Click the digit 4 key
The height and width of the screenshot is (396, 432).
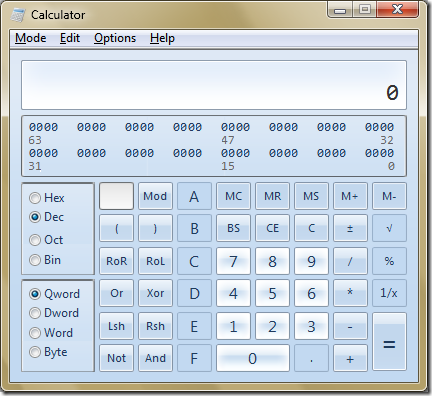pos(233,293)
